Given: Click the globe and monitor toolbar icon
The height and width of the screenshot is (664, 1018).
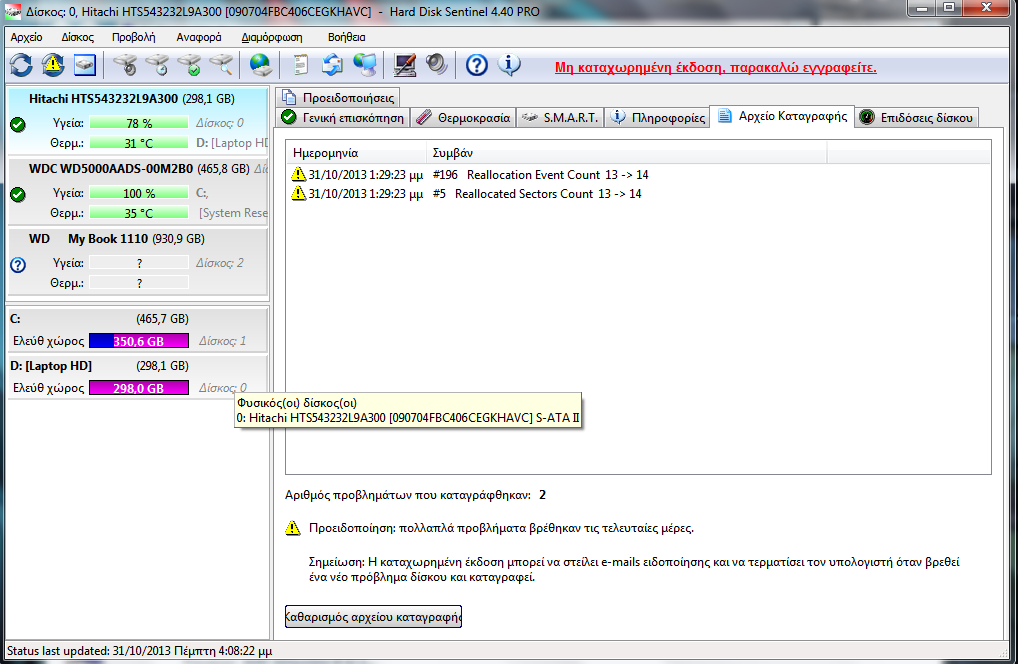Looking at the screenshot, I should pyautogui.click(x=364, y=64).
